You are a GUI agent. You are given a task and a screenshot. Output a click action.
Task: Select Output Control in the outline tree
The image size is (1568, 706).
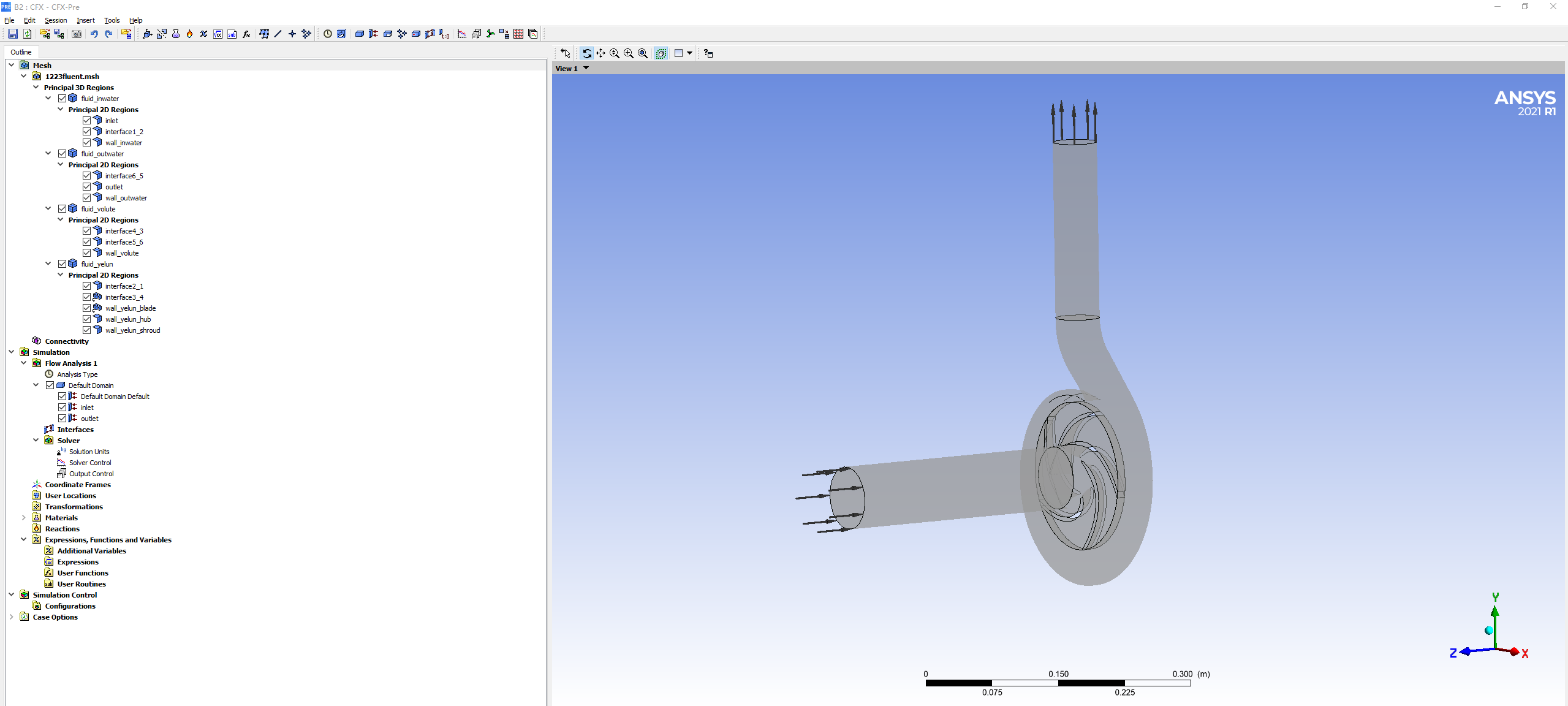click(x=91, y=474)
